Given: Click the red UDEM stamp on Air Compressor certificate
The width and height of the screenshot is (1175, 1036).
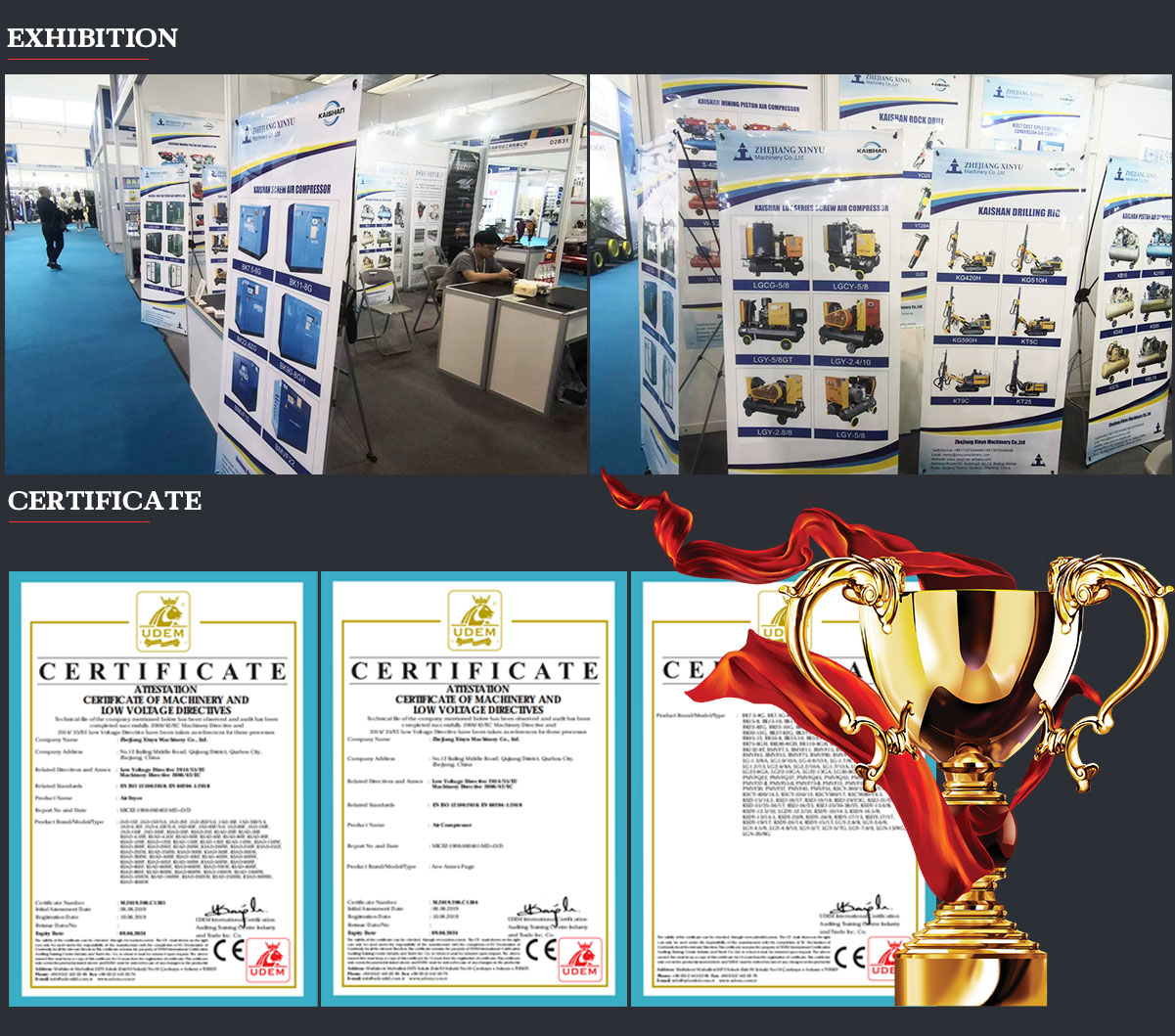Looking at the screenshot, I should [580, 960].
